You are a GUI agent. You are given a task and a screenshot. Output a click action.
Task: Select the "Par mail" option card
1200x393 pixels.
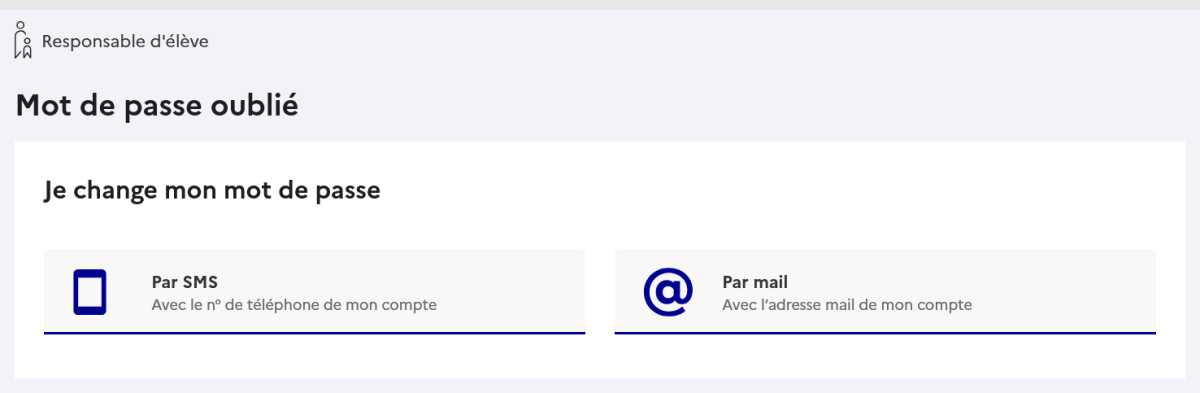(885, 292)
